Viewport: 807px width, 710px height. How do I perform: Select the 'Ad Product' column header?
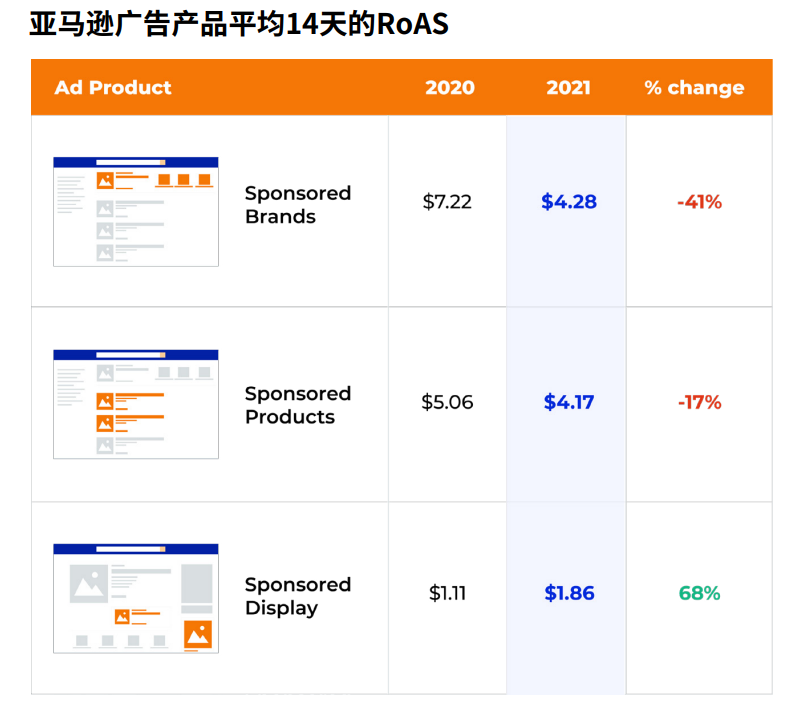(113, 87)
